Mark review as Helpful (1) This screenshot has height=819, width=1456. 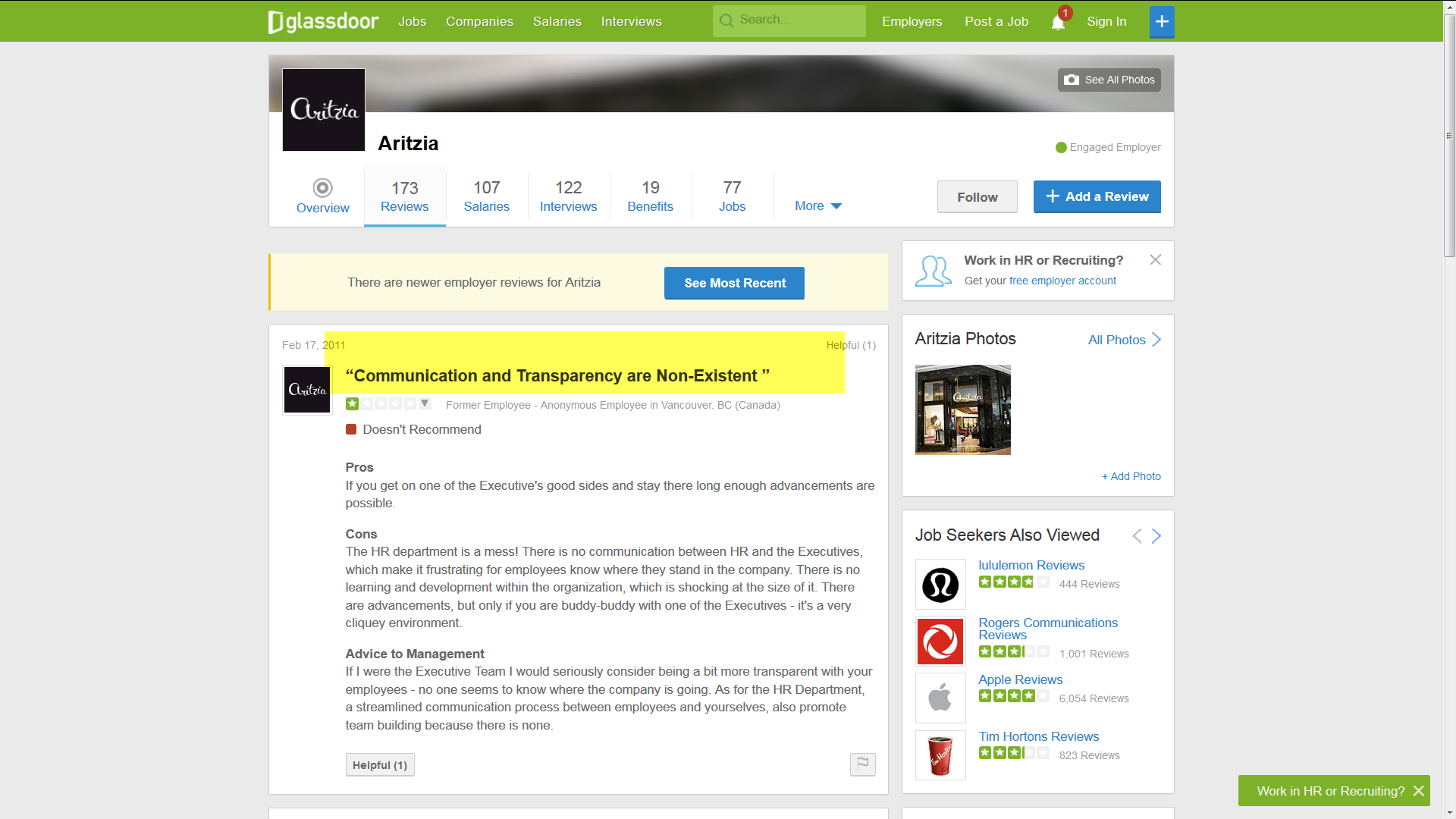[379, 764]
